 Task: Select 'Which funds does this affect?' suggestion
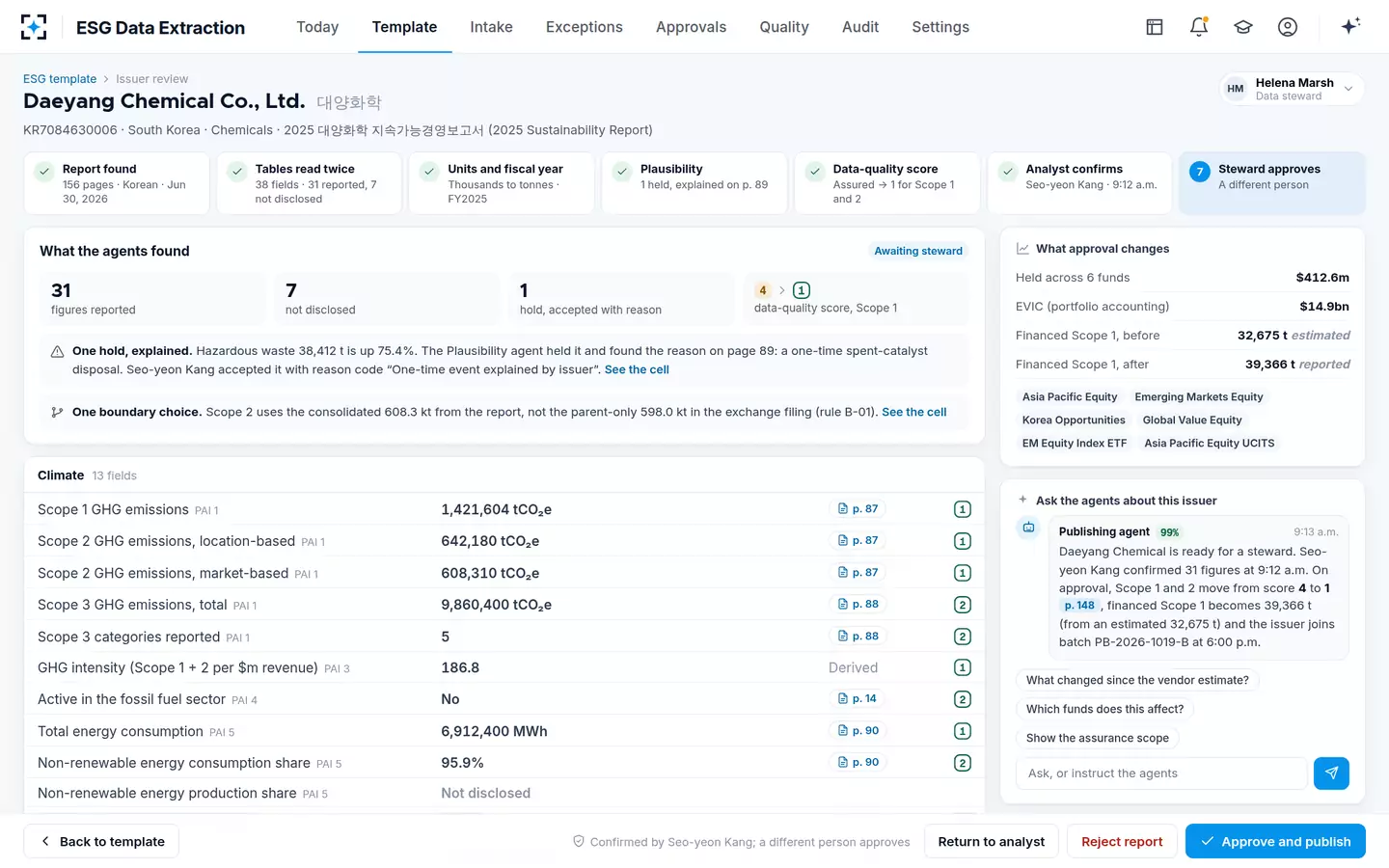(1104, 709)
